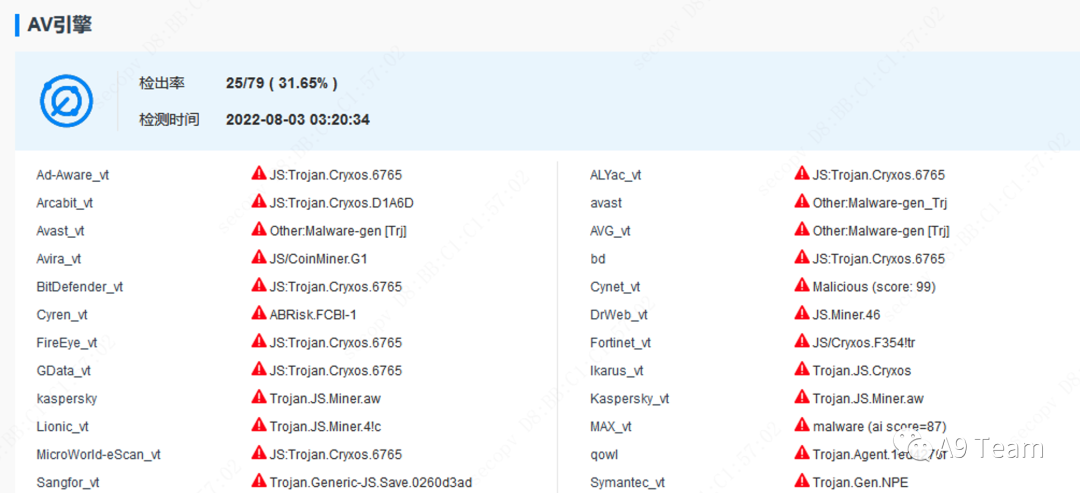
Task: Click the blue circular scan engine icon
Action: (x=65, y=102)
